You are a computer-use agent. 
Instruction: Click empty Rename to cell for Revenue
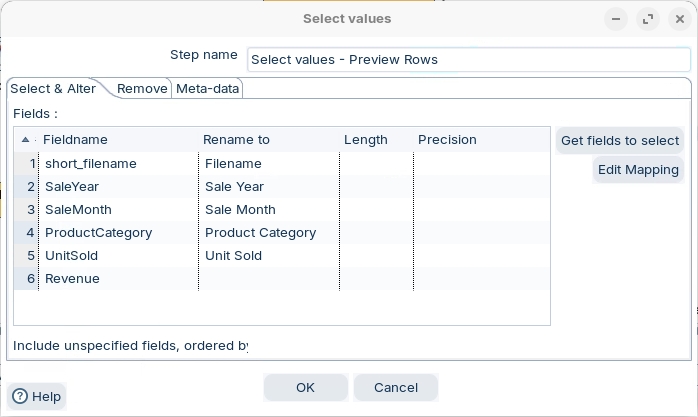coord(268,279)
